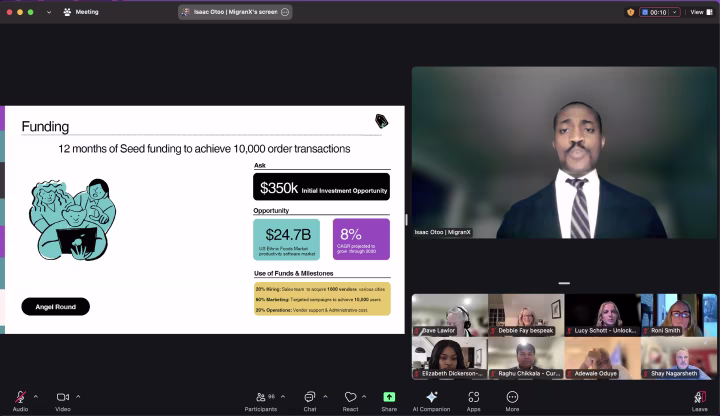Select Roni Smith video thumbnail
This screenshot has width=720, height=416.
click(x=679, y=315)
